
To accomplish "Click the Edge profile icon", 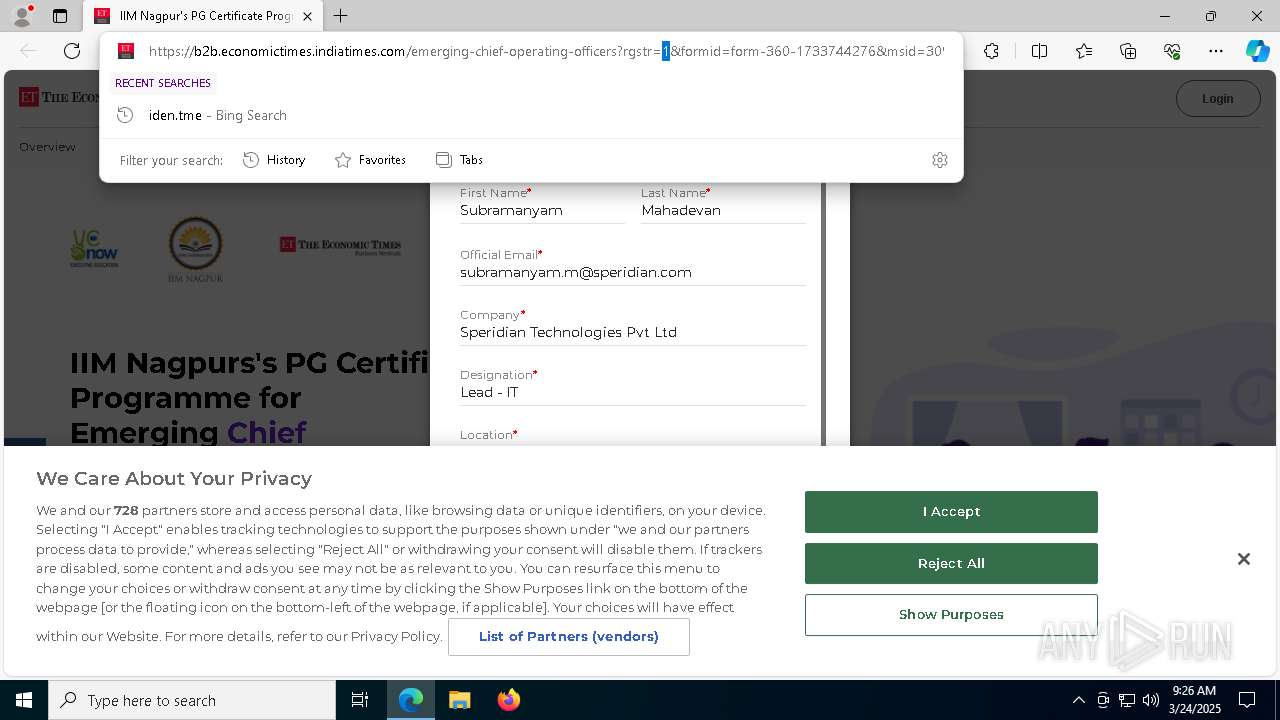I will pyautogui.click(x=22, y=16).
